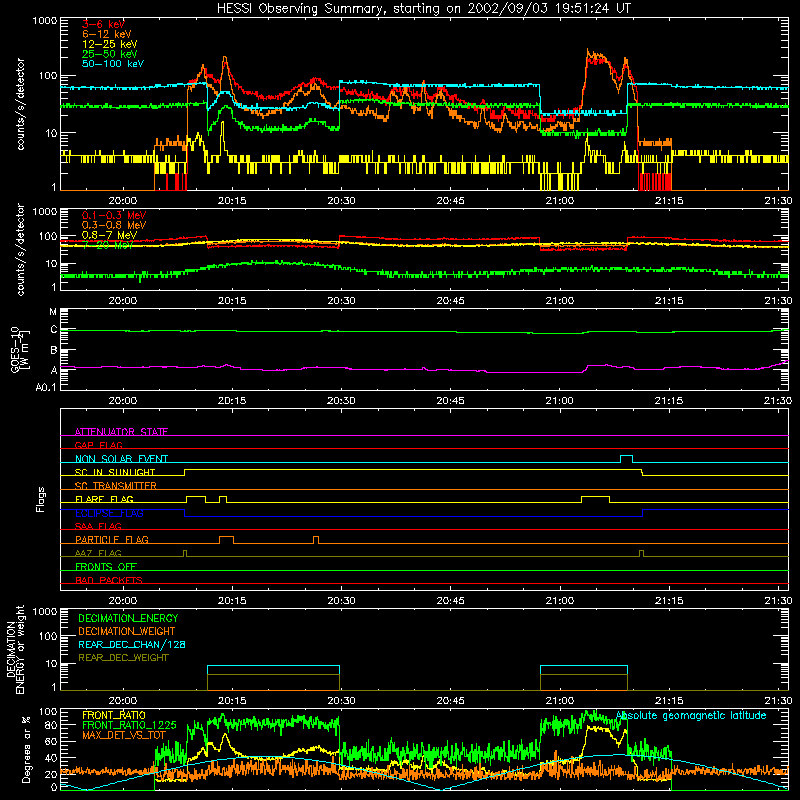Click the HESSI Observing Summary title text
Screen dimensions: 800x800
423,9
